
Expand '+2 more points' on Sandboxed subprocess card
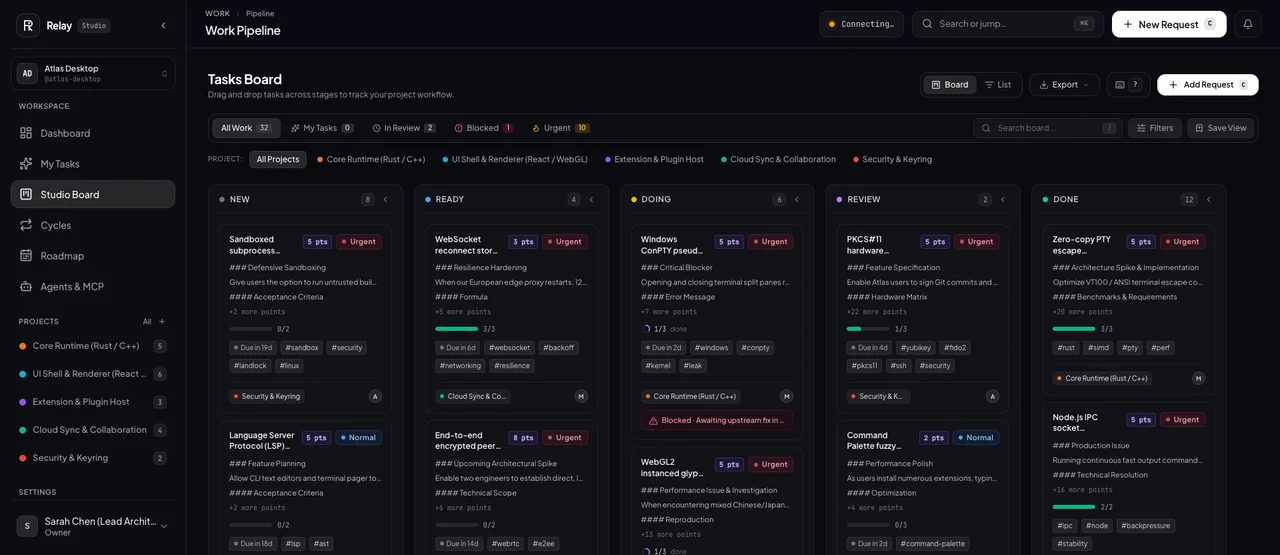(x=259, y=312)
